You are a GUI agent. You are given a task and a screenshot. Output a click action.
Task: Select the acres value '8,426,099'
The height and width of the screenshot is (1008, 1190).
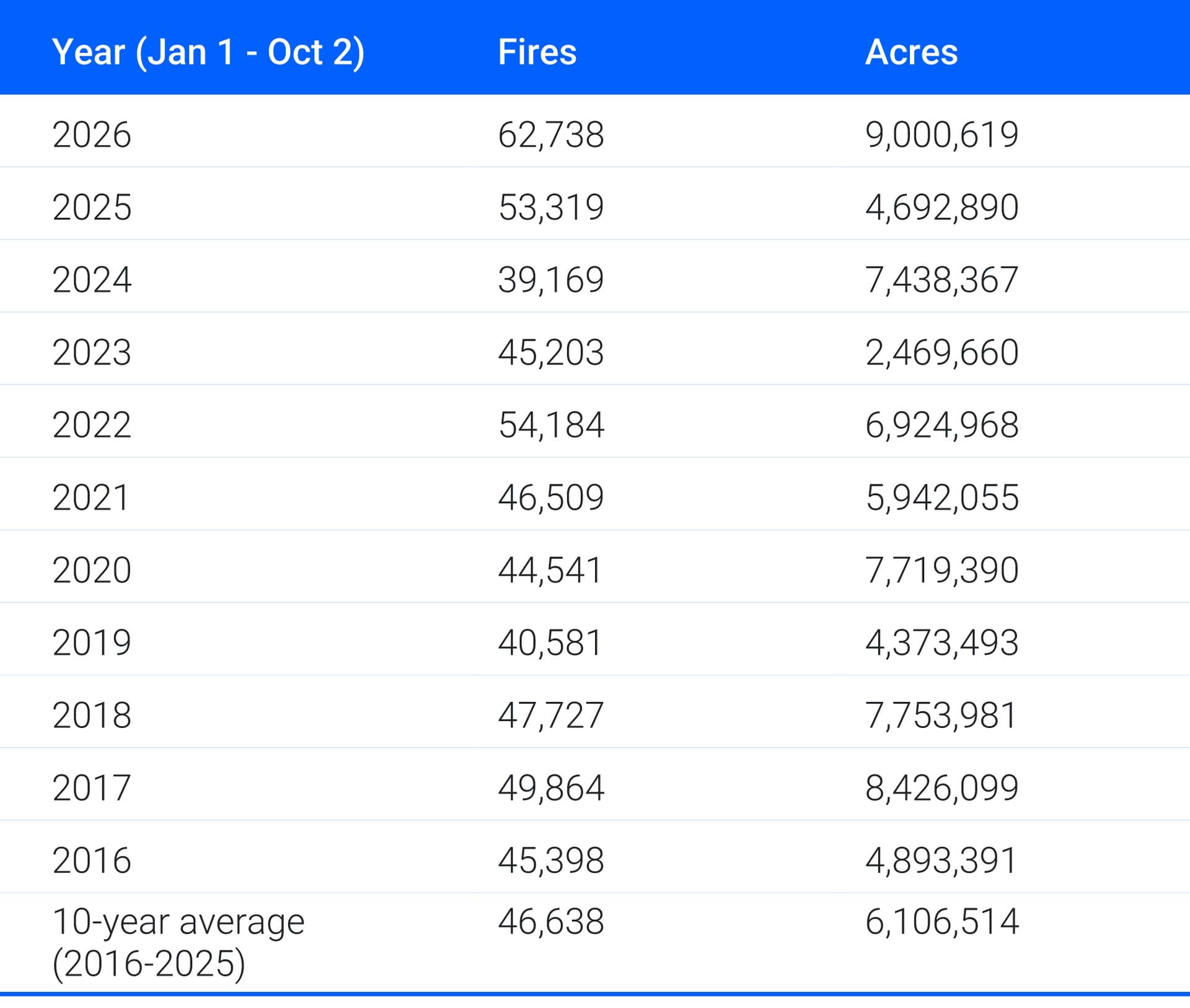pyautogui.click(x=942, y=787)
